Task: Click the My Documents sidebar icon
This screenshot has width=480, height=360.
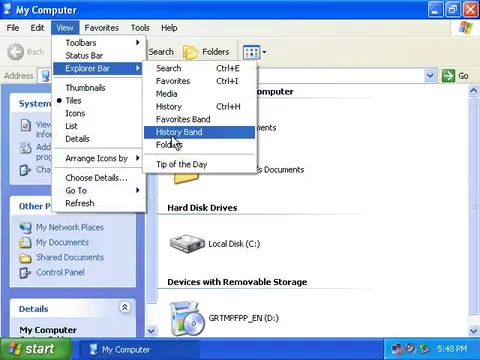Action: click(25, 242)
